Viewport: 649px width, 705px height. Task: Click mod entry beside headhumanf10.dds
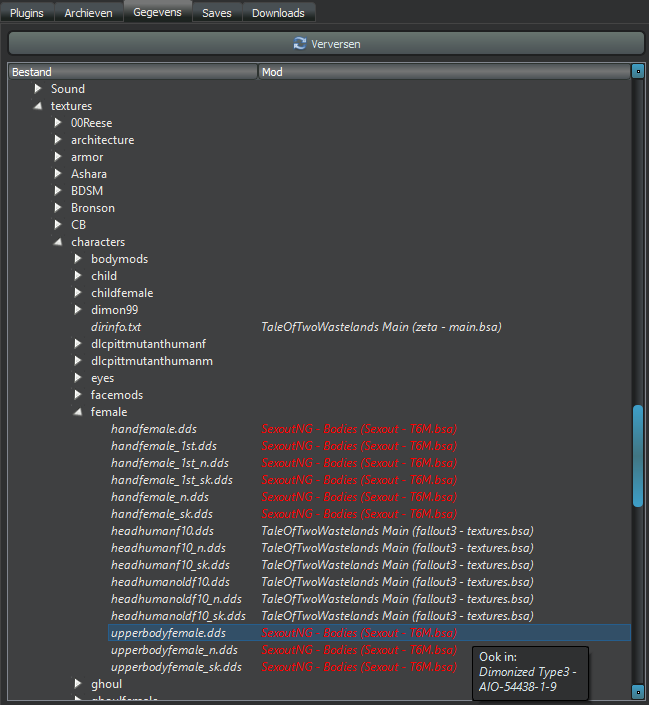point(397,531)
